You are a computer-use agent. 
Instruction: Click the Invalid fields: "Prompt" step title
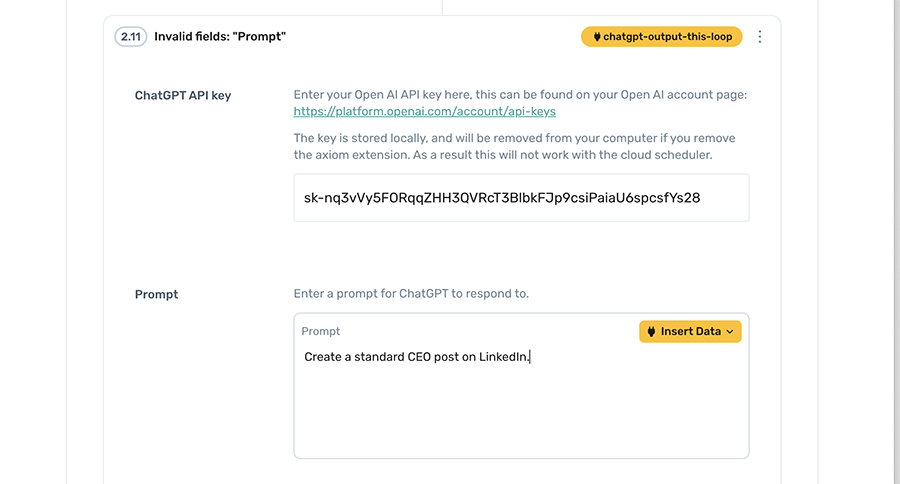pyautogui.click(x=220, y=37)
